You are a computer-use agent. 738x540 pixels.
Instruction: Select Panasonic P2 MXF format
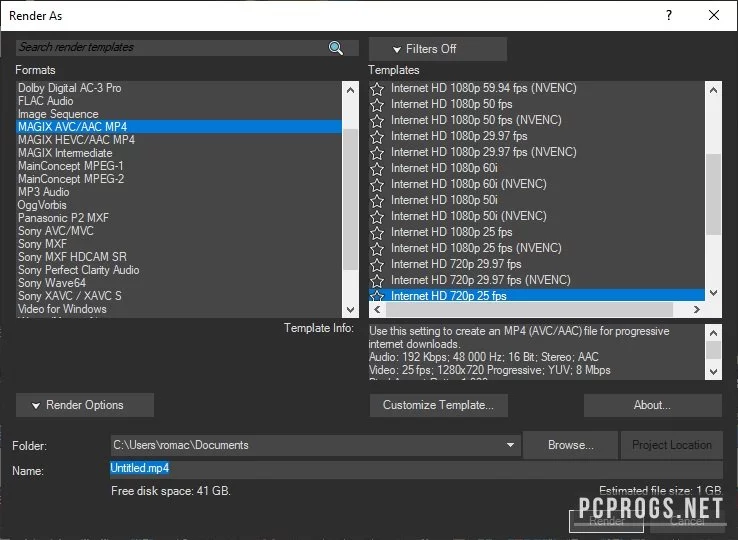[179, 218]
